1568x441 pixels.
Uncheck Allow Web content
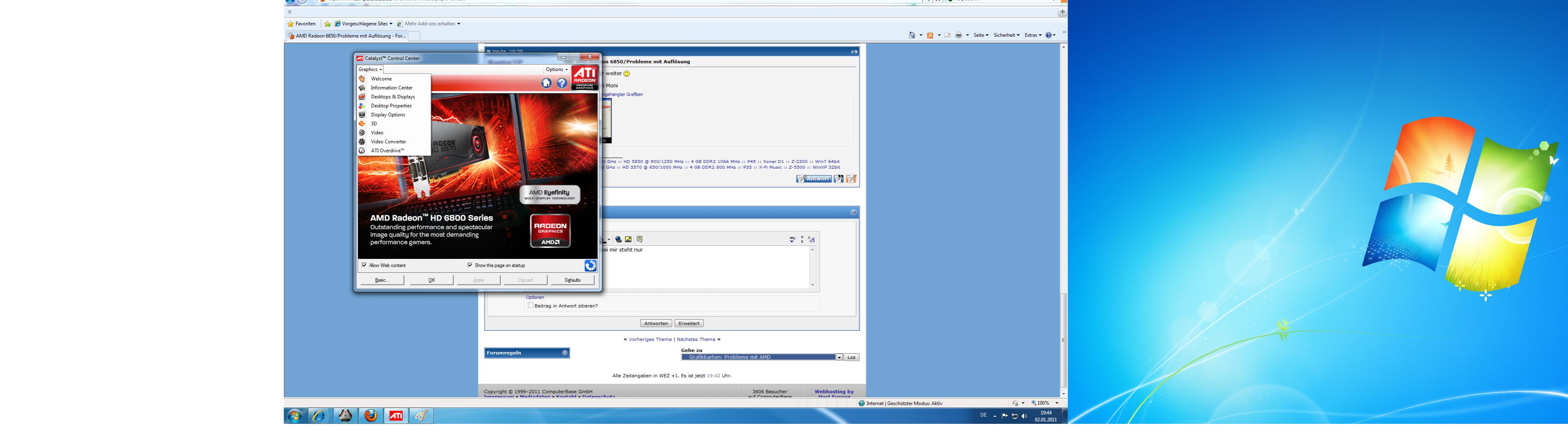(x=364, y=265)
